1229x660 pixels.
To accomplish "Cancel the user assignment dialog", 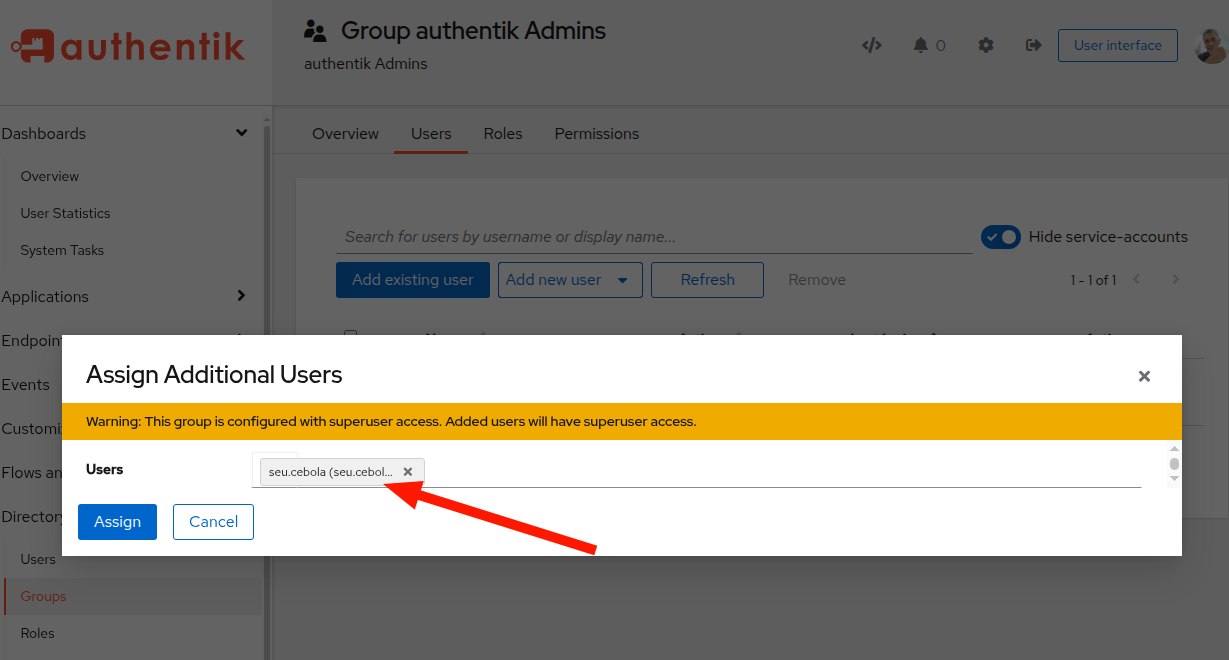I will coord(213,521).
